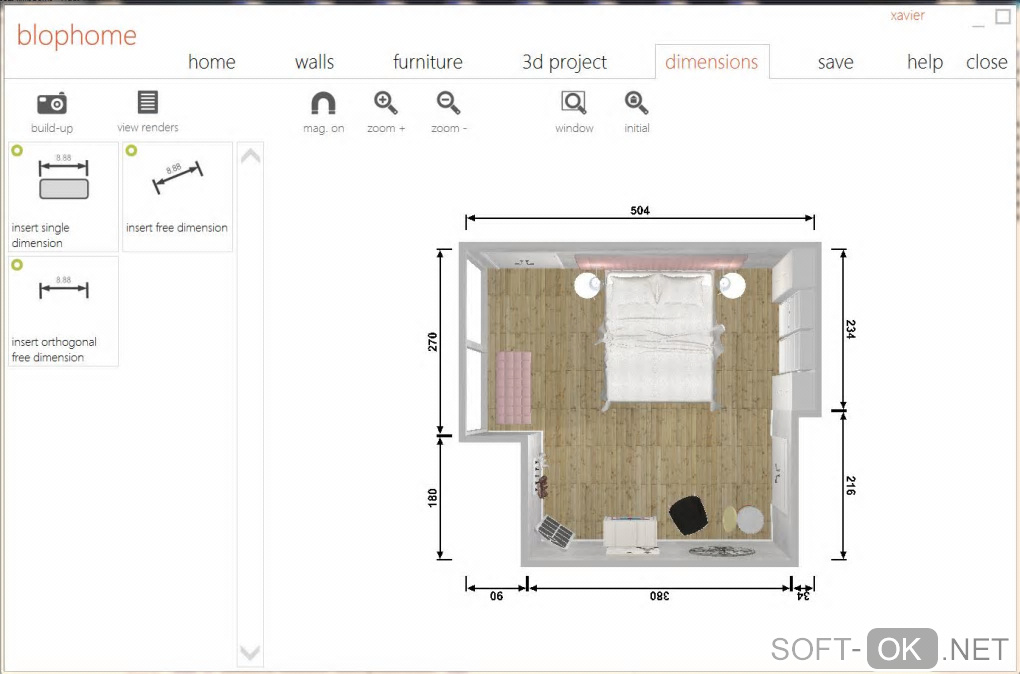The image size is (1020, 674).
Task: Open the view renders list icon
Action: (x=148, y=102)
